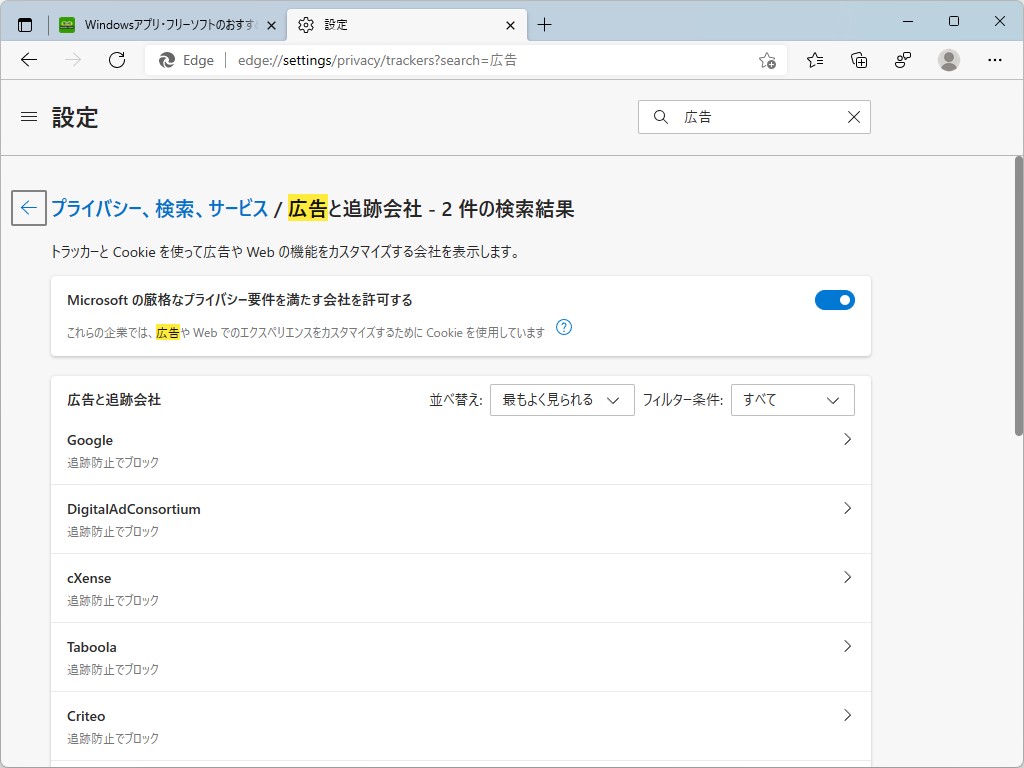This screenshot has width=1024, height=768.
Task: Click the back arrow button beside the breadcrumb
Action: [29, 207]
